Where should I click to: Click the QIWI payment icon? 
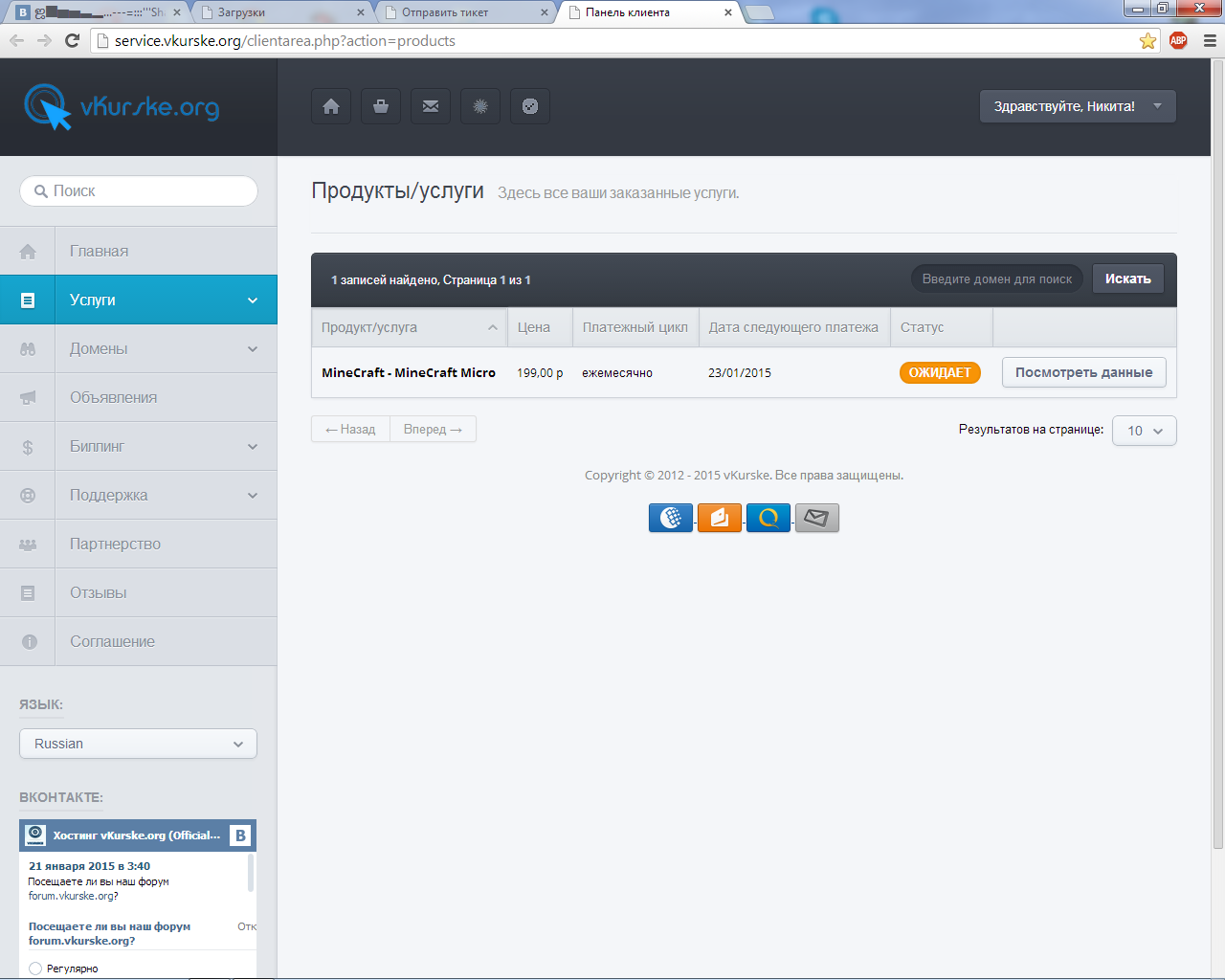[768, 518]
